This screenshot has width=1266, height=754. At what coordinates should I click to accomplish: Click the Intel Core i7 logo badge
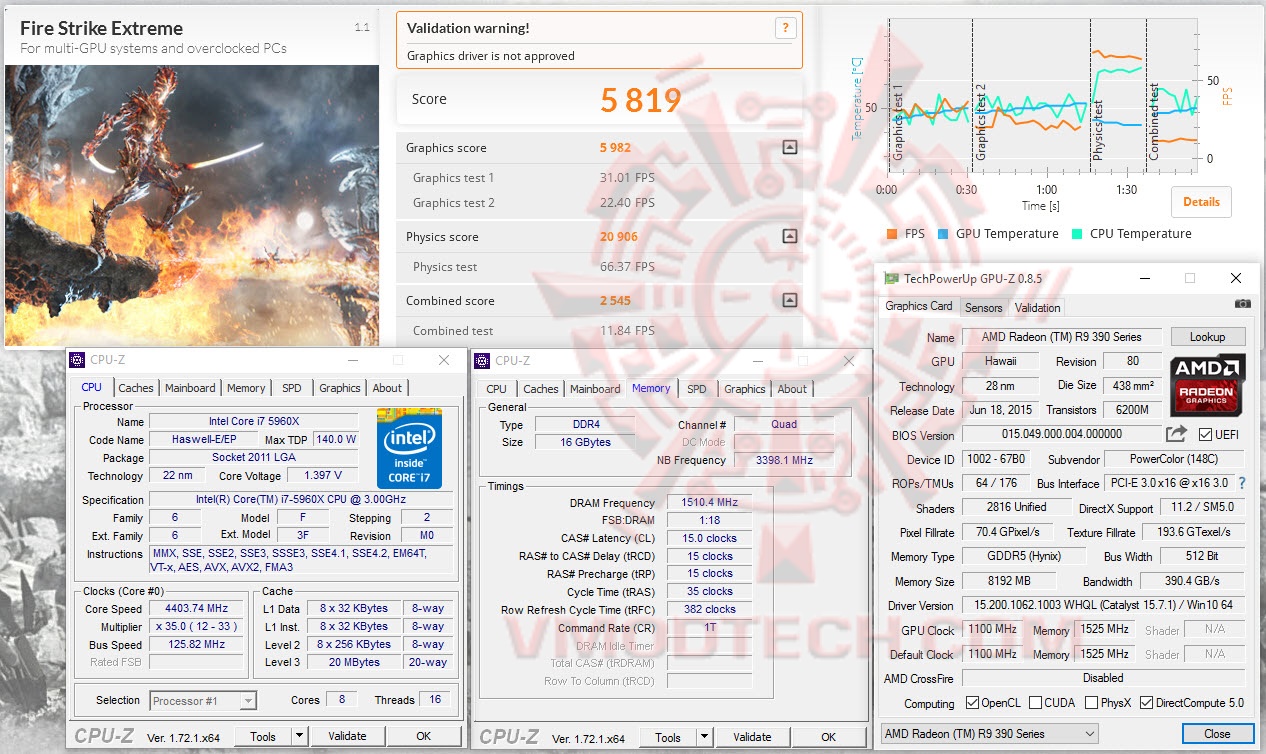tap(409, 447)
